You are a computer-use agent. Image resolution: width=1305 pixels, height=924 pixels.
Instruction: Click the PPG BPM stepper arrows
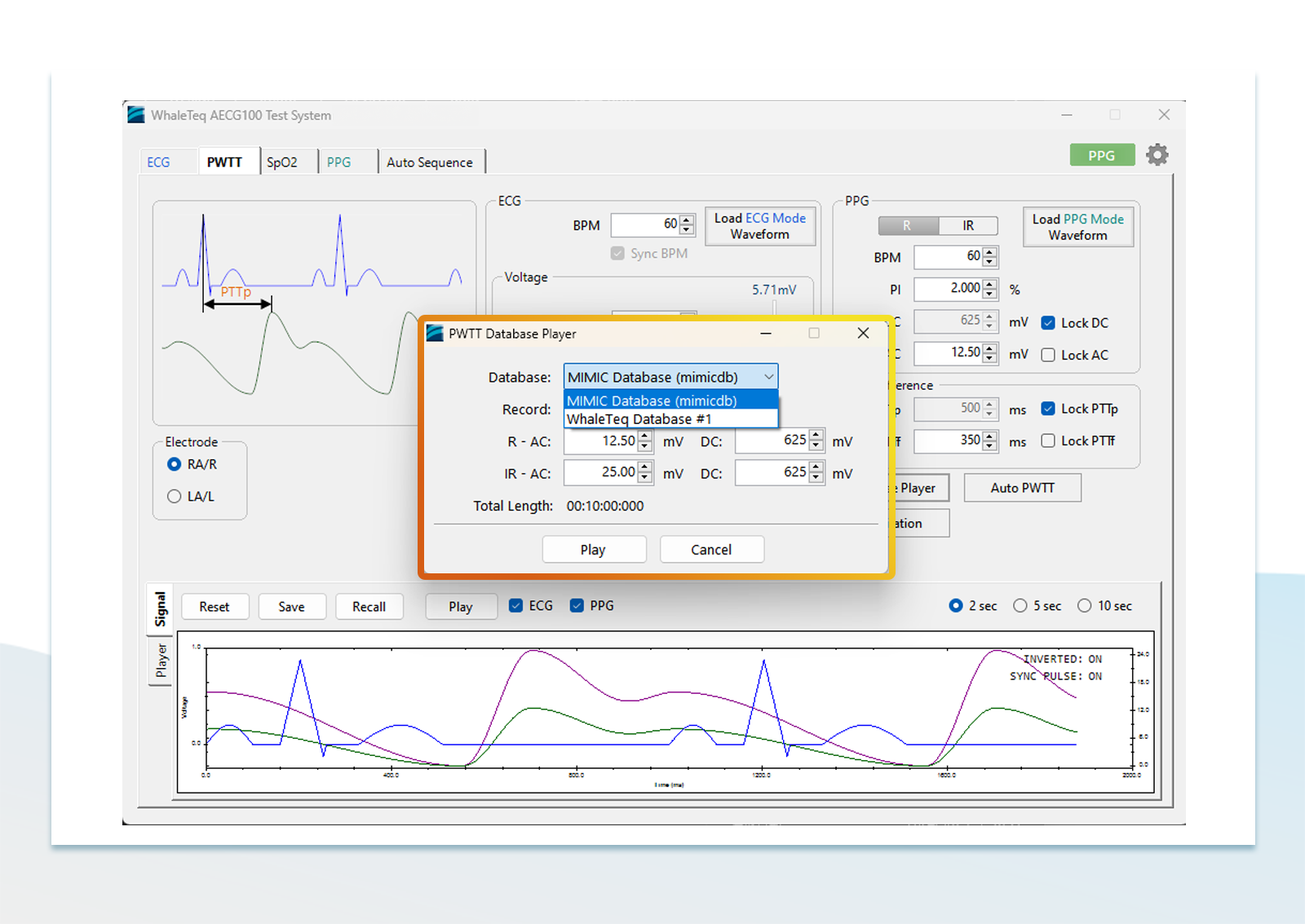click(x=989, y=257)
